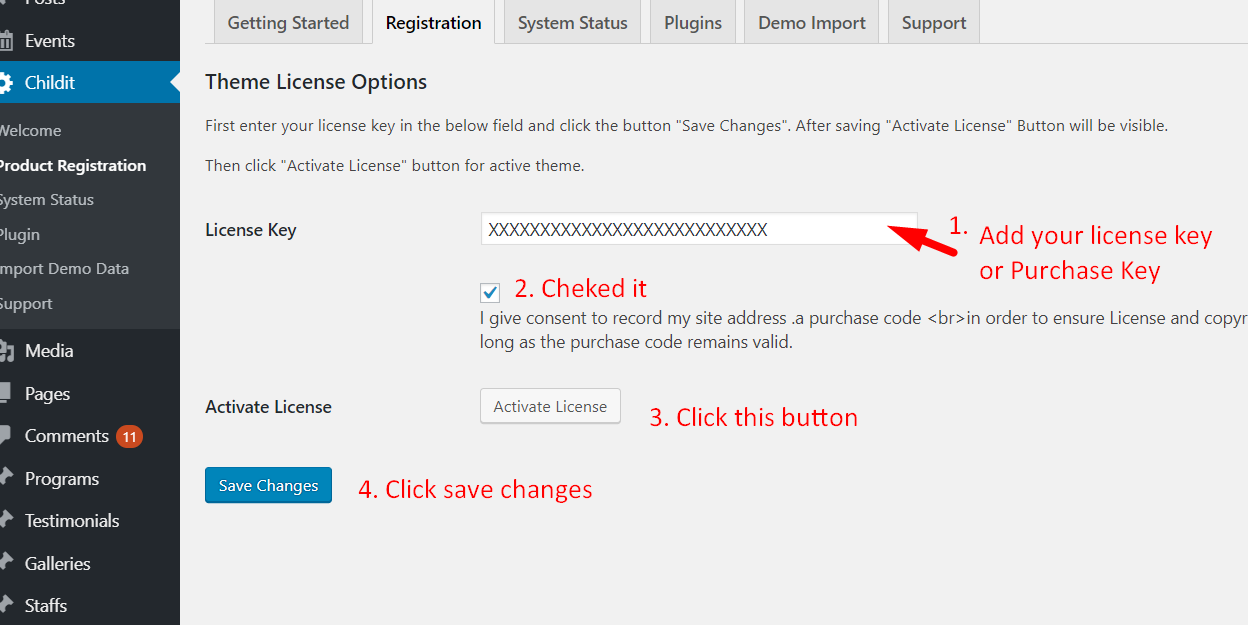
Task: Click the Media icon in sidebar
Action: pyautogui.click(x=6, y=351)
